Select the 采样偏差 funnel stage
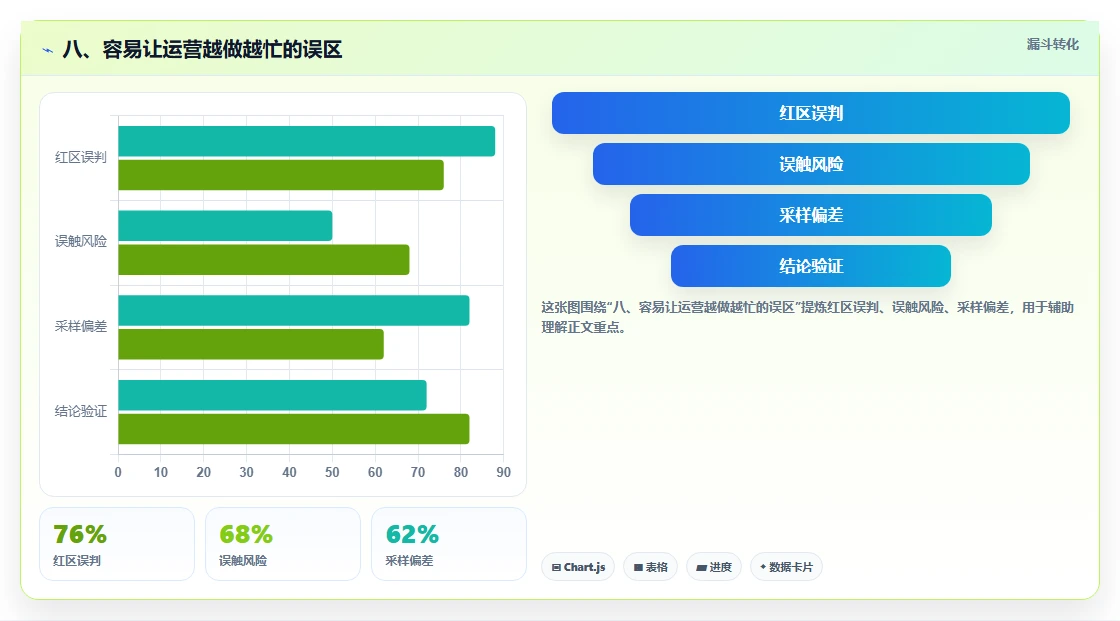Screen dimensions: 1120x621 pyautogui.click(x=811, y=215)
